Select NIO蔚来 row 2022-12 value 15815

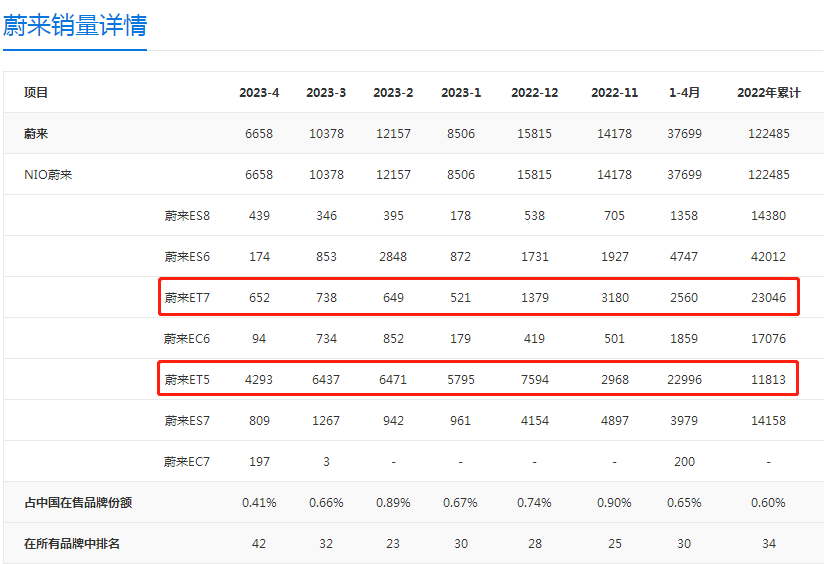pyautogui.click(x=534, y=175)
